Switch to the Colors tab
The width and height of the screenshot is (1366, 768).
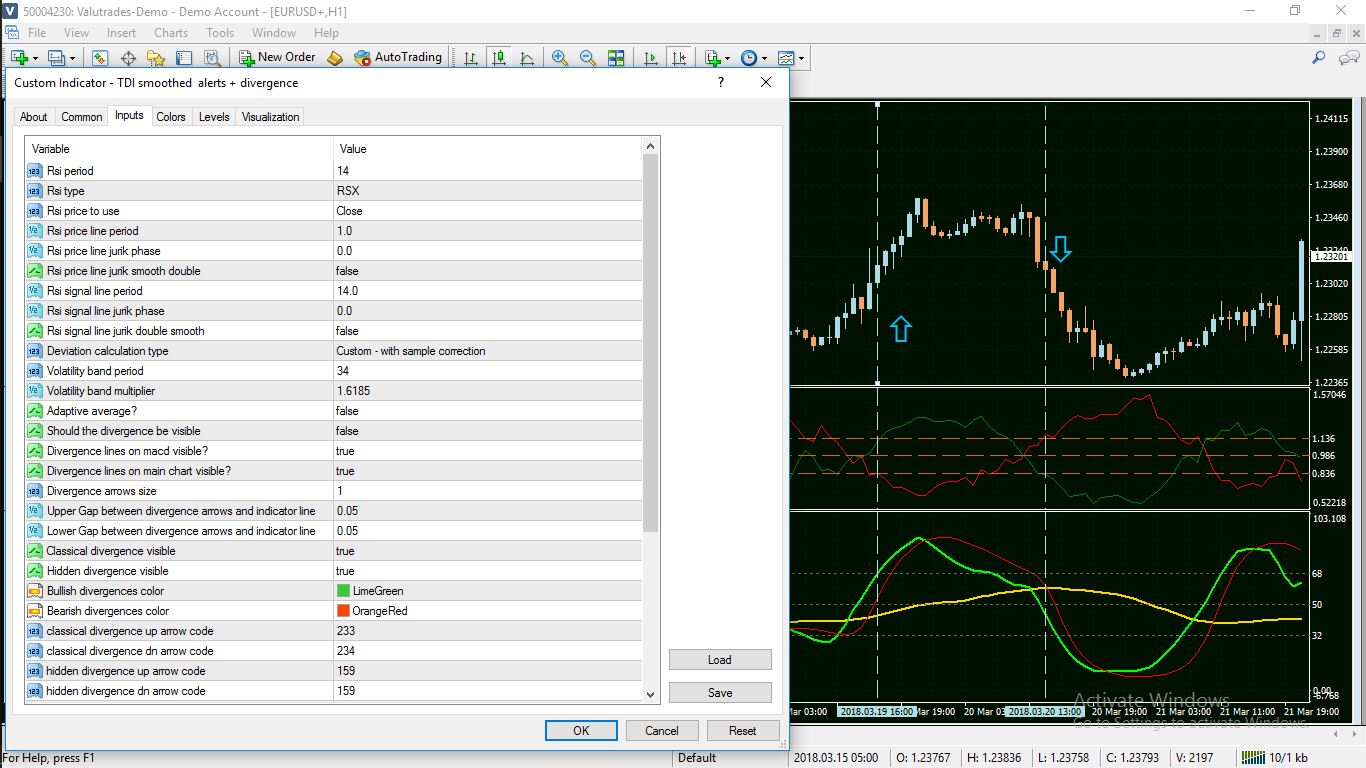click(171, 117)
